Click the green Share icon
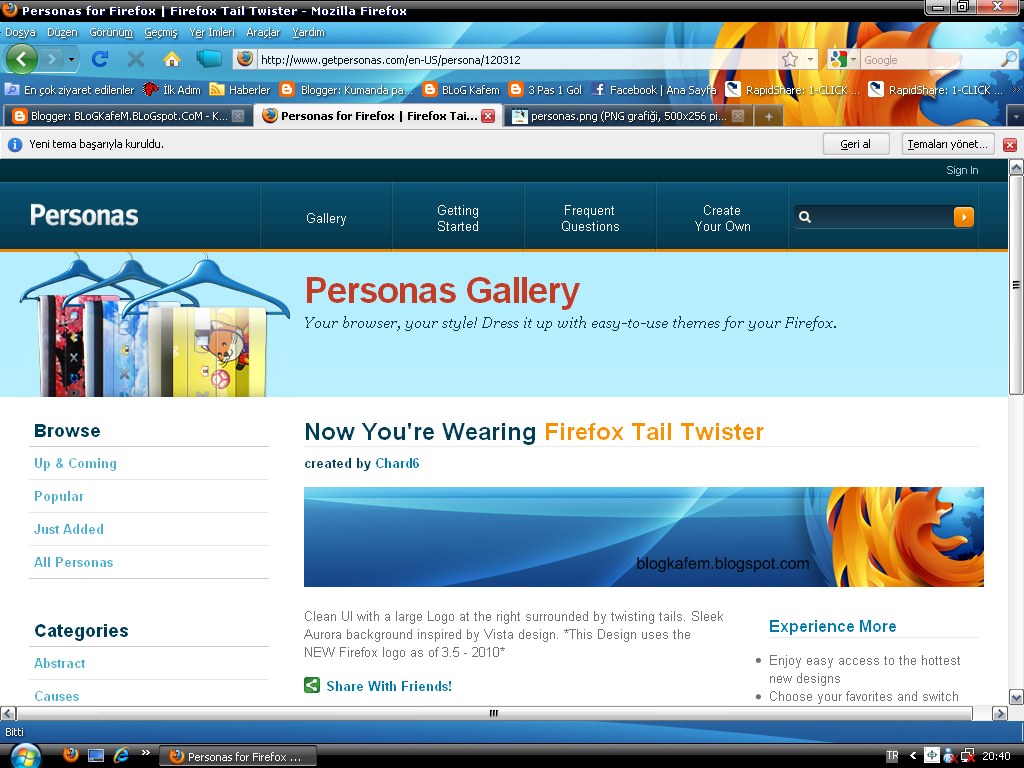 click(x=312, y=685)
